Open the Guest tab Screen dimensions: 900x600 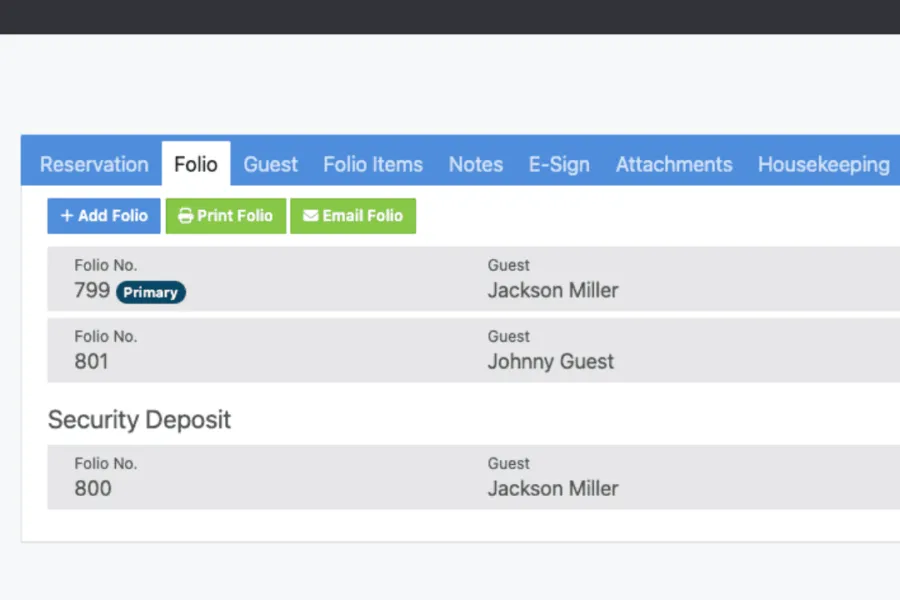[x=271, y=165]
